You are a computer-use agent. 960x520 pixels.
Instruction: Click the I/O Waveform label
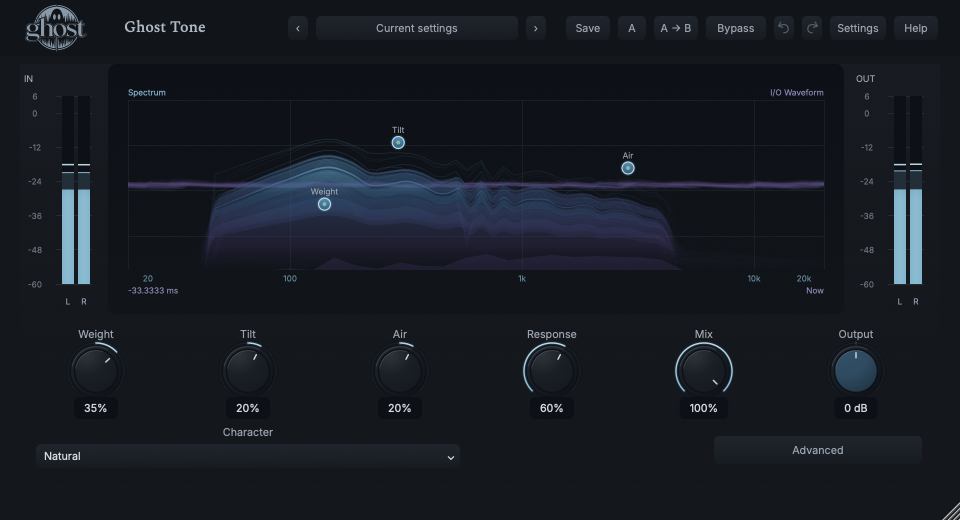click(x=797, y=92)
